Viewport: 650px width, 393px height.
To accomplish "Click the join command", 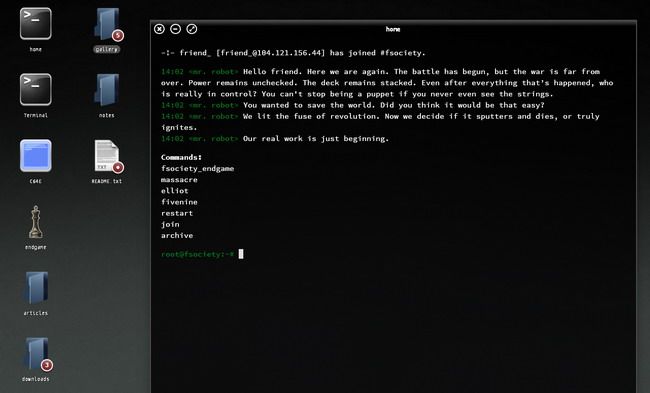I will coord(170,225).
